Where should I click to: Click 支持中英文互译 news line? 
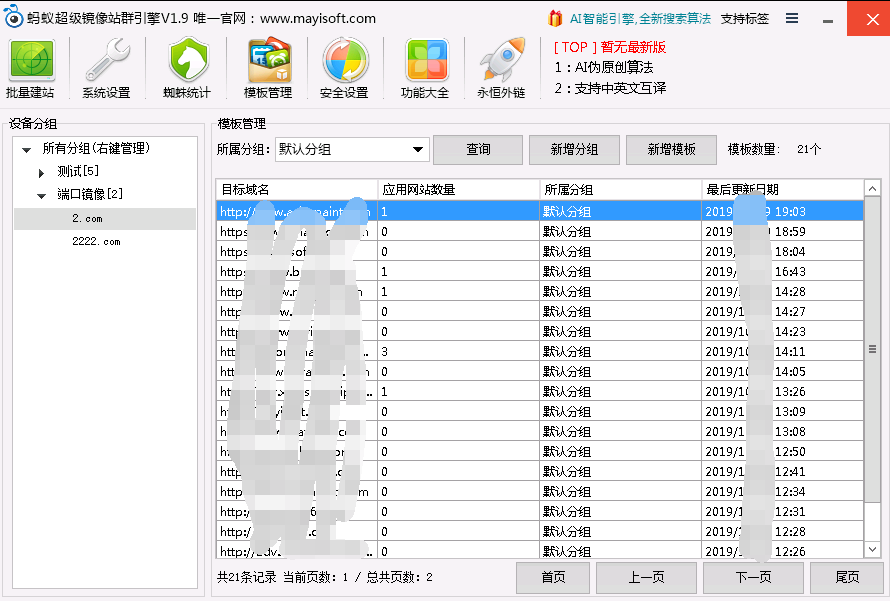[610, 89]
